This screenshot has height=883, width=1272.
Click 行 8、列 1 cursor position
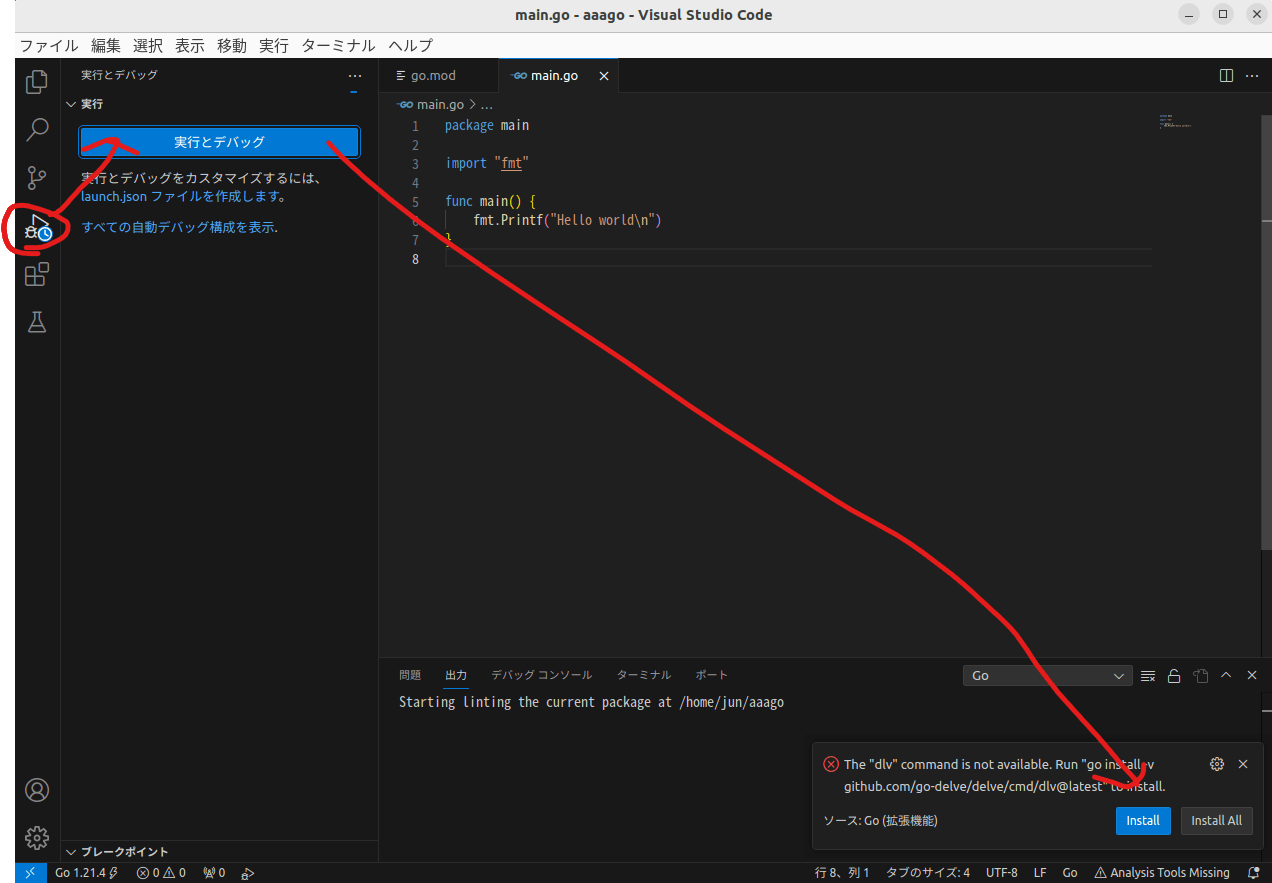(842, 873)
